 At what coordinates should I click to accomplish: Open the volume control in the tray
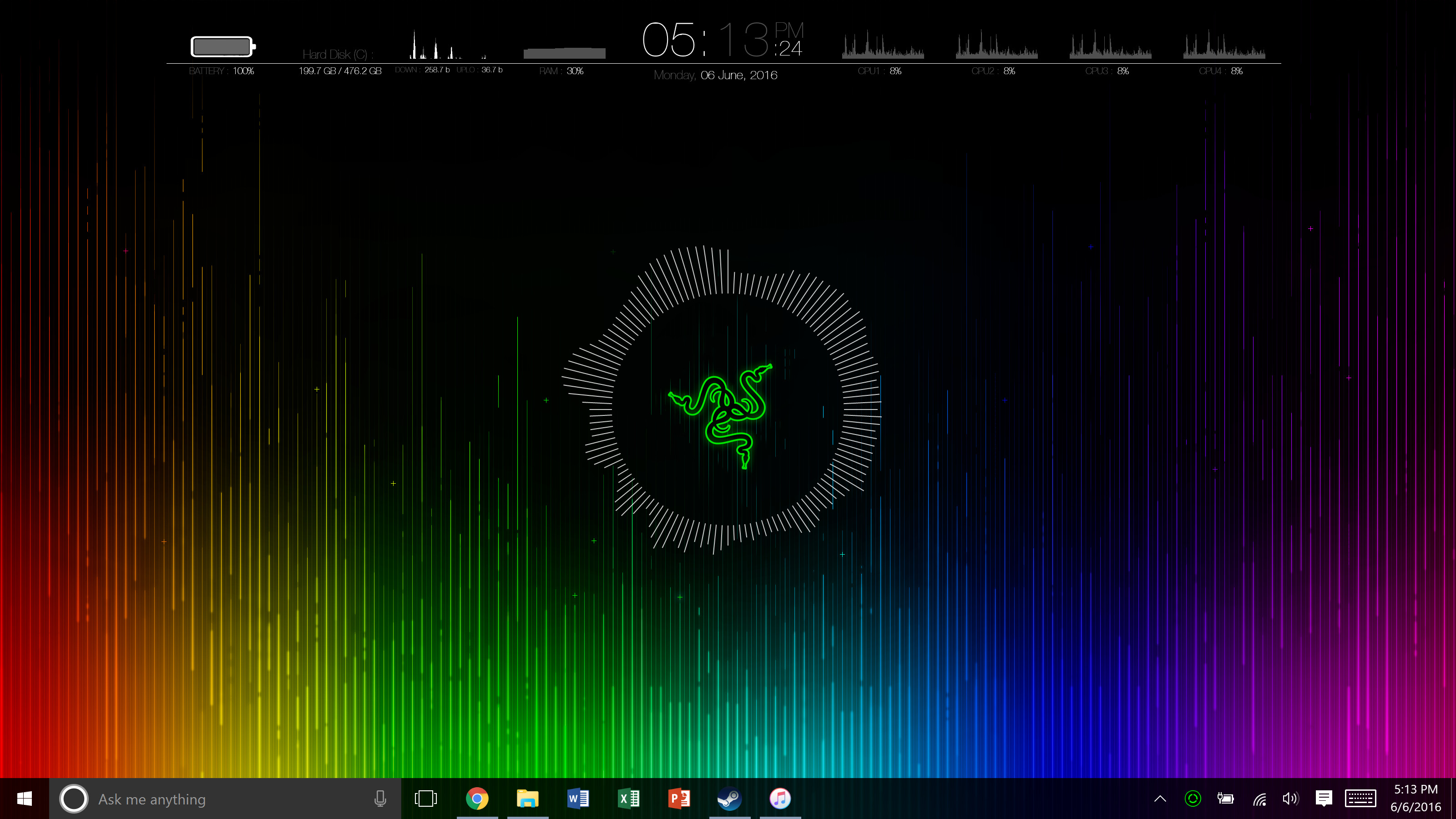coord(1292,799)
